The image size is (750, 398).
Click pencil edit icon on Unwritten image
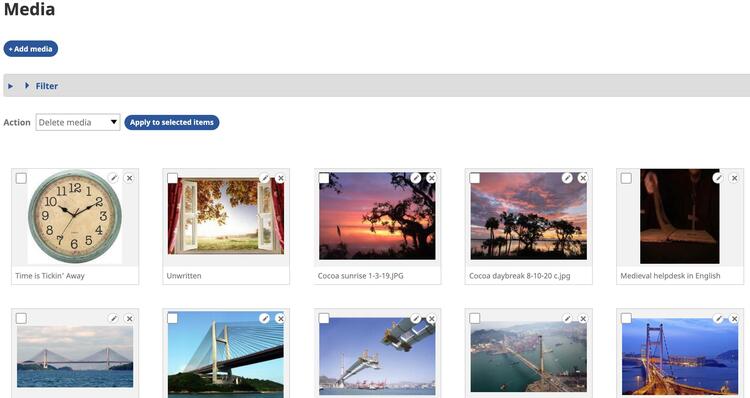click(265, 178)
